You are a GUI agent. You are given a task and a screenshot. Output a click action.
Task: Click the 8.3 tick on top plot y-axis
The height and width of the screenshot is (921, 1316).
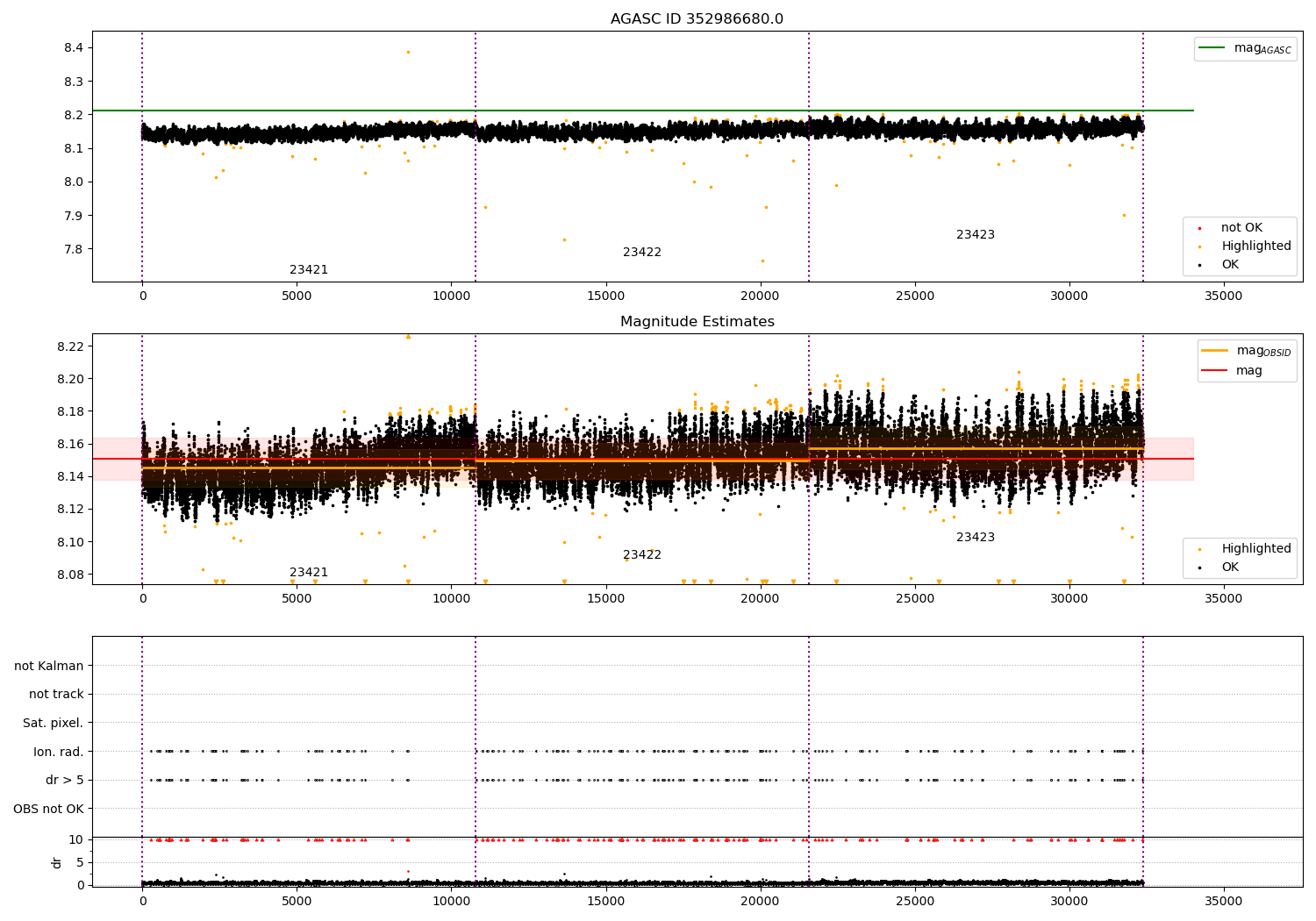pyautogui.click(x=74, y=82)
